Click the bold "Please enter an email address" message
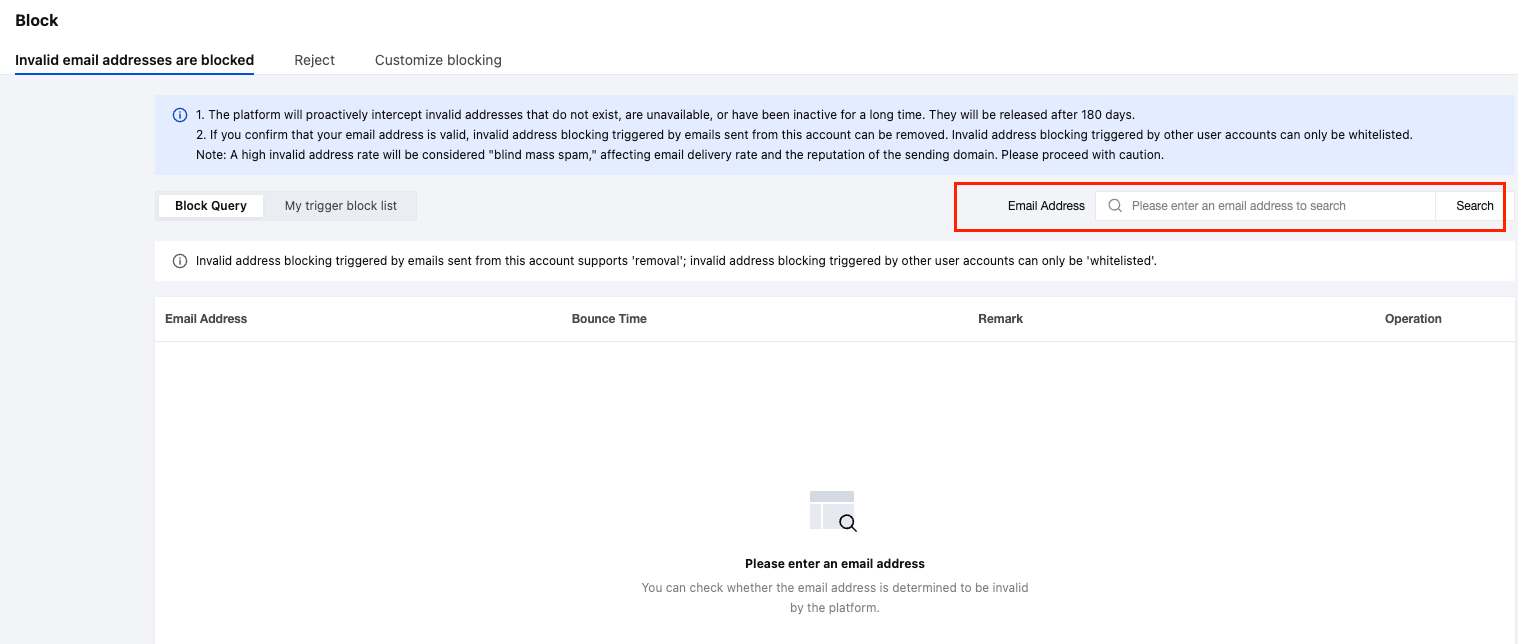 click(x=835, y=564)
